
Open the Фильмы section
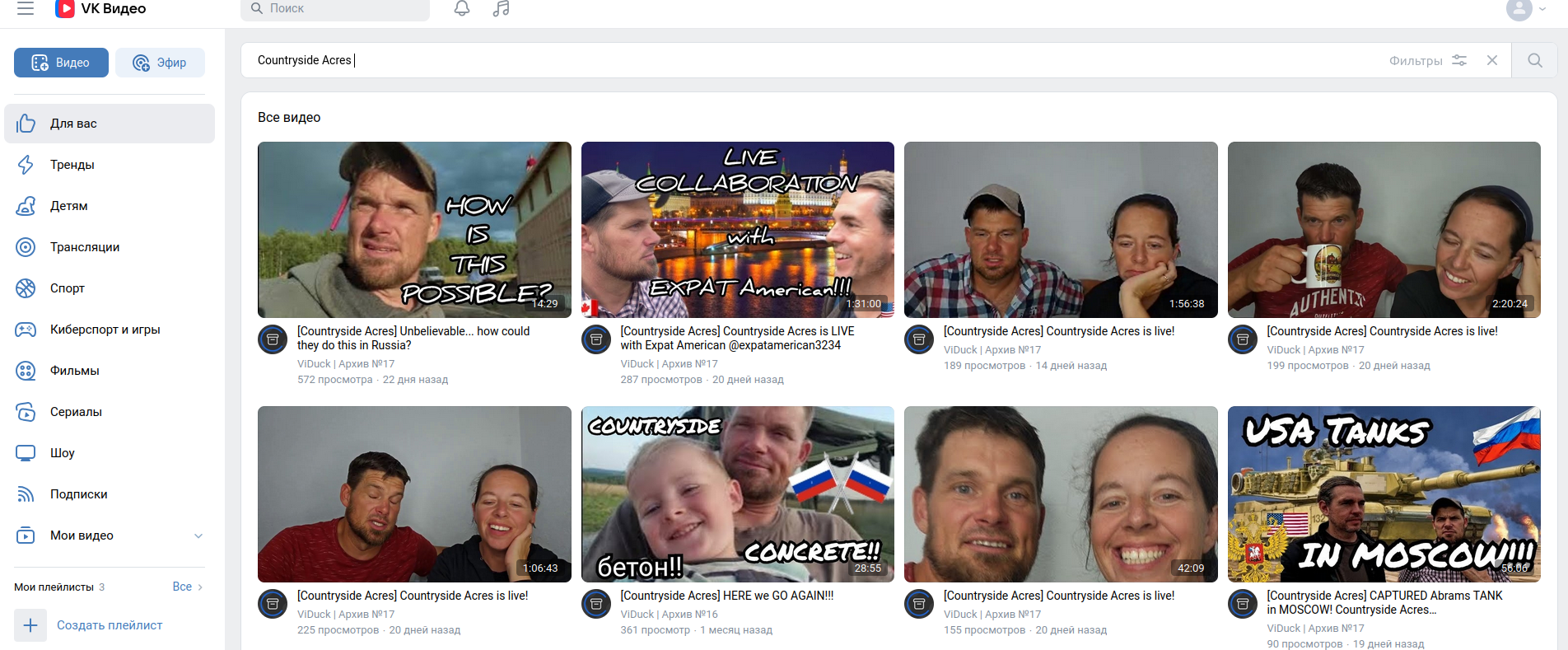pos(110,371)
